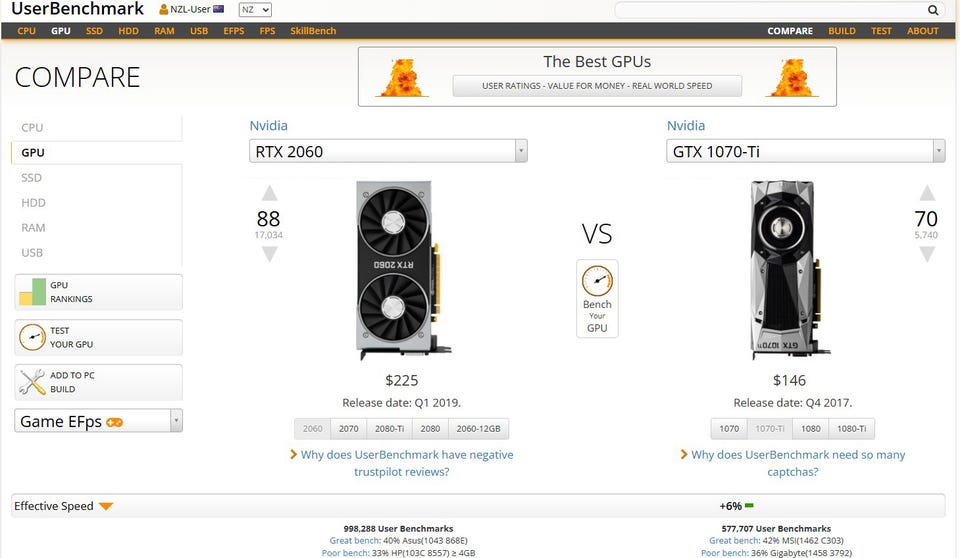This screenshot has height=558, width=960.
Task: Upvote the RTX 2060 arrow
Action: [x=269, y=193]
